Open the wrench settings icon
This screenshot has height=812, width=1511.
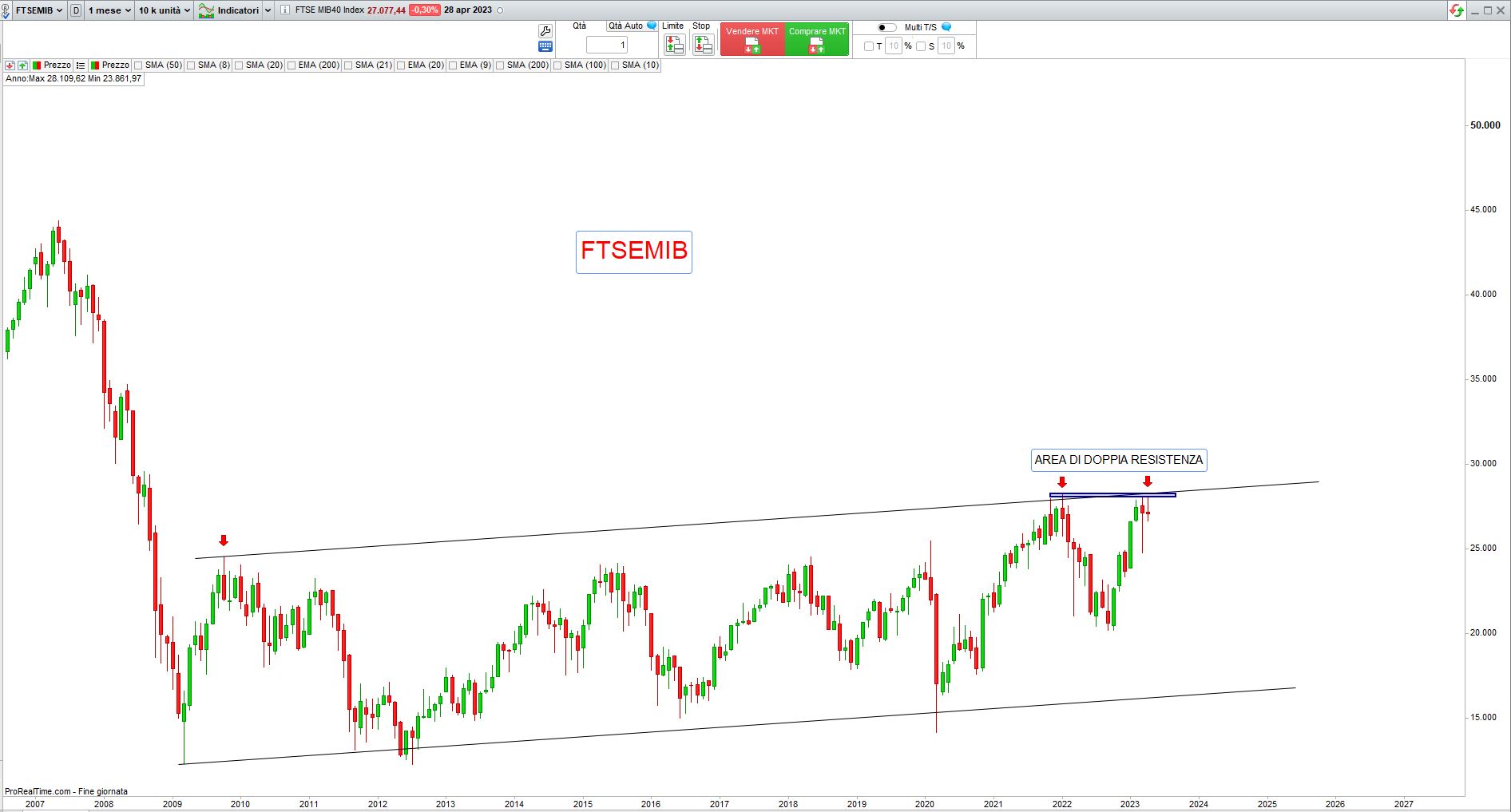[545, 30]
